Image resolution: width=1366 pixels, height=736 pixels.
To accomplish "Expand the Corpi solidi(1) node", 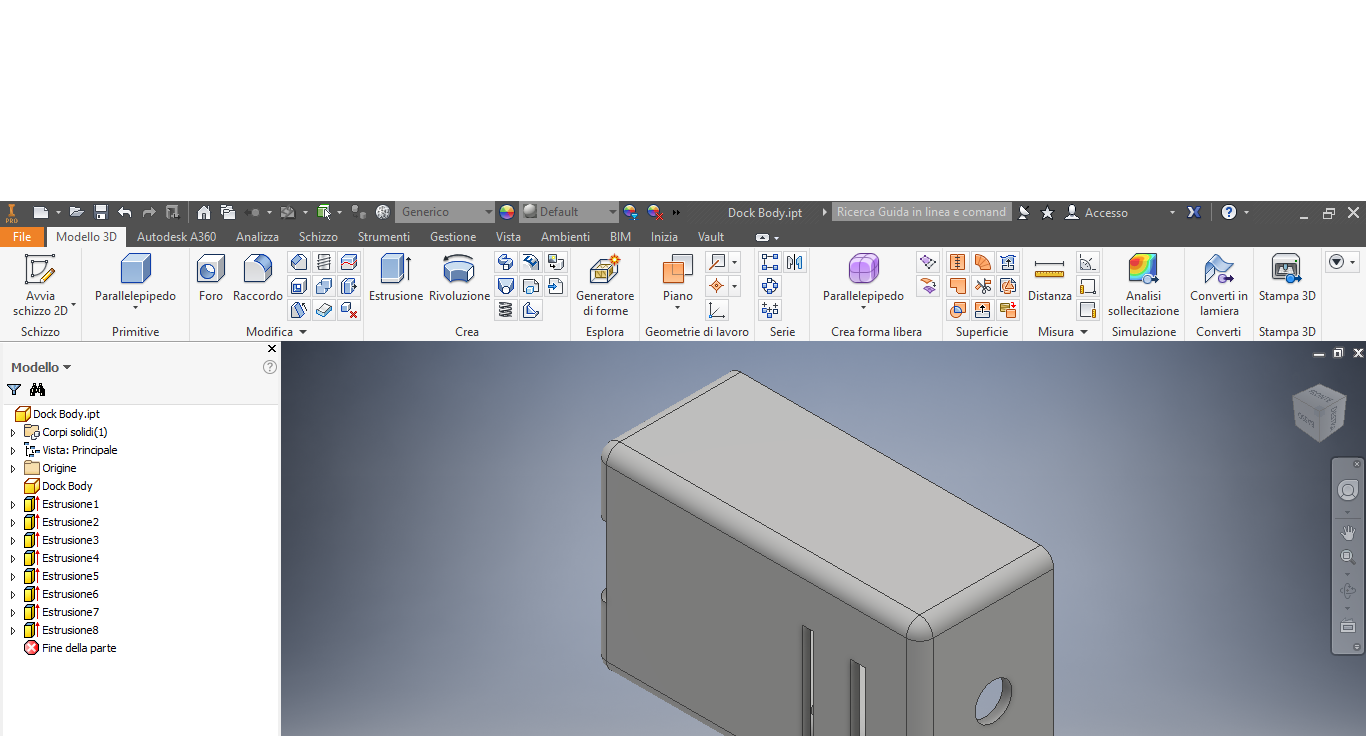I will coord(13,432).
